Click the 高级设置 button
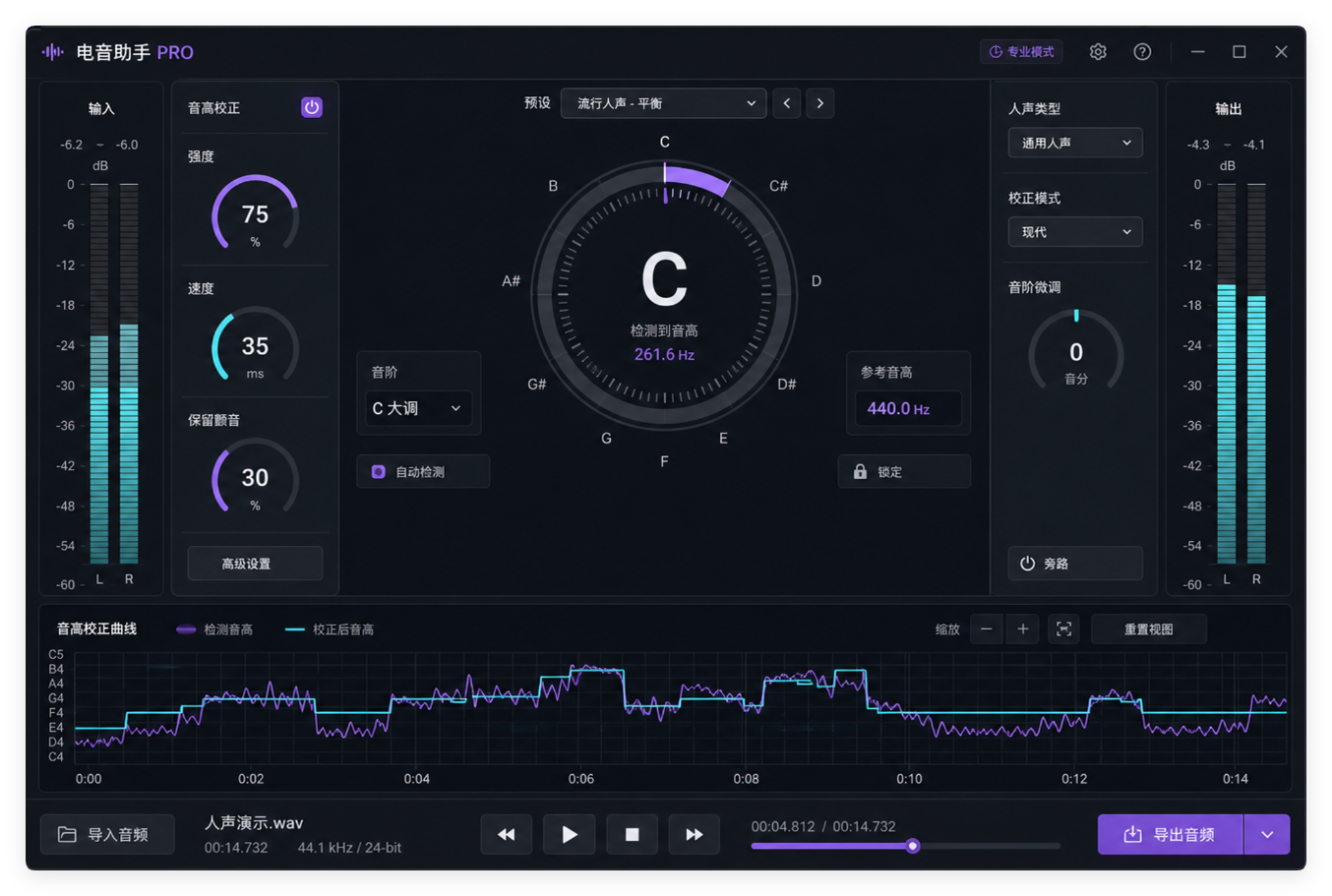 (x=255, y=564)
